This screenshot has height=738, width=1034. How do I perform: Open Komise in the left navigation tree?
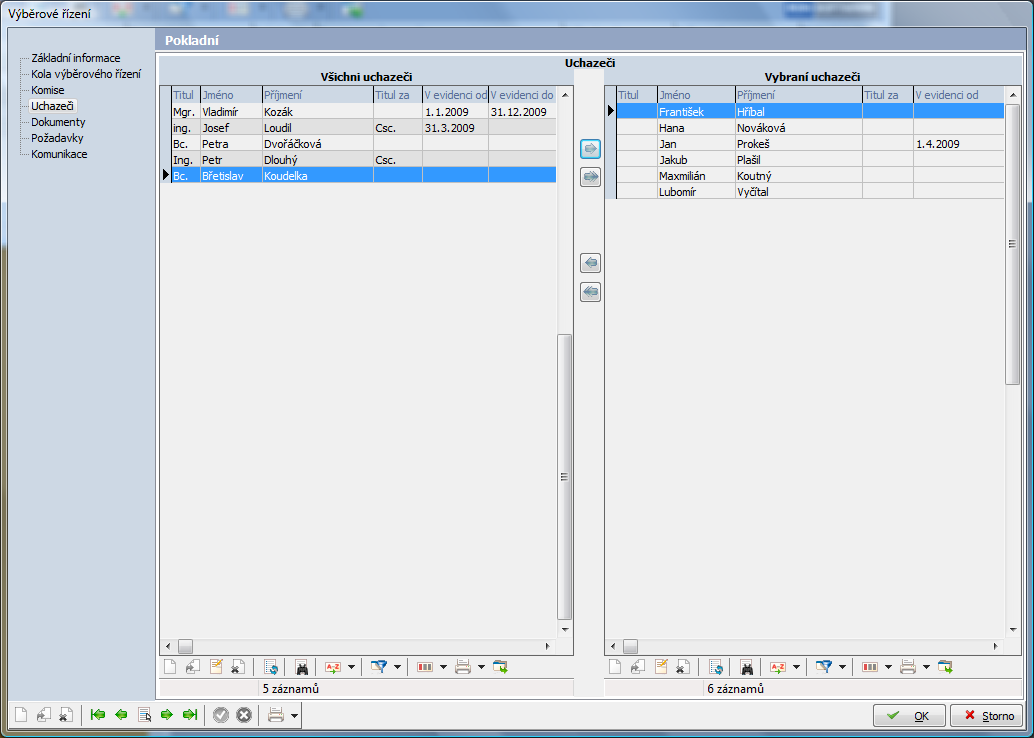(47, 90)
